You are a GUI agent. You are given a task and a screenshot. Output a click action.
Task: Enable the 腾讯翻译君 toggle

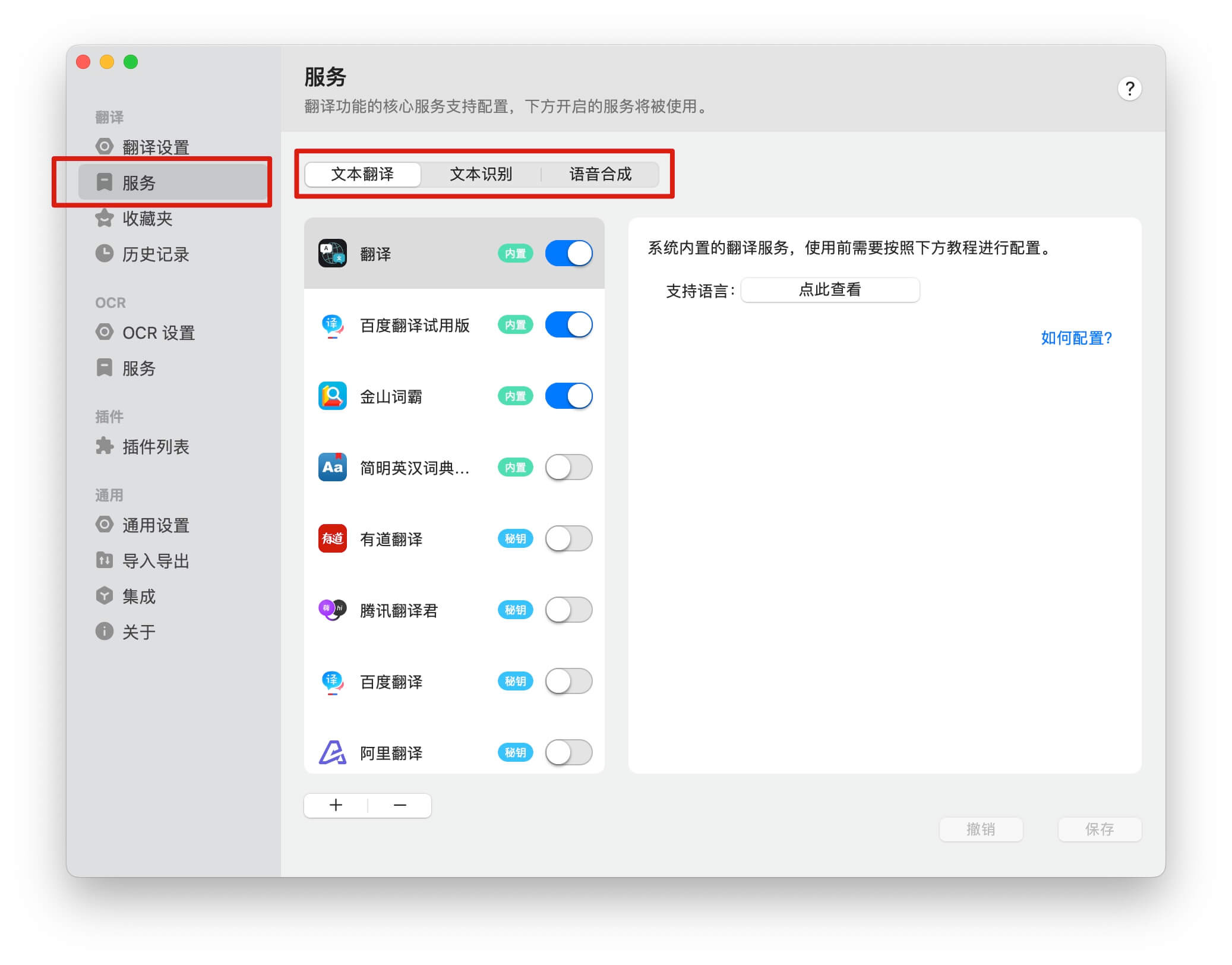tap(568, 610)
